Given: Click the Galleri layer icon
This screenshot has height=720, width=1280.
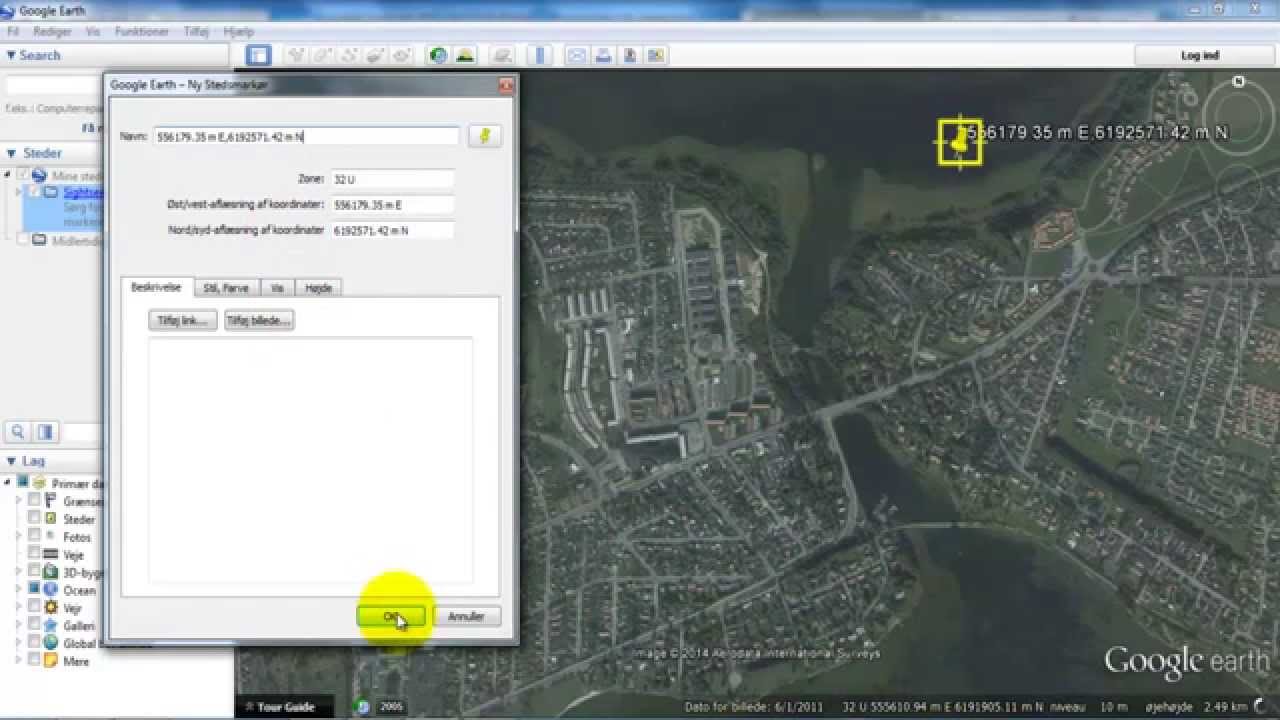Looking at the screenshot, I should (x=51, y=626).
